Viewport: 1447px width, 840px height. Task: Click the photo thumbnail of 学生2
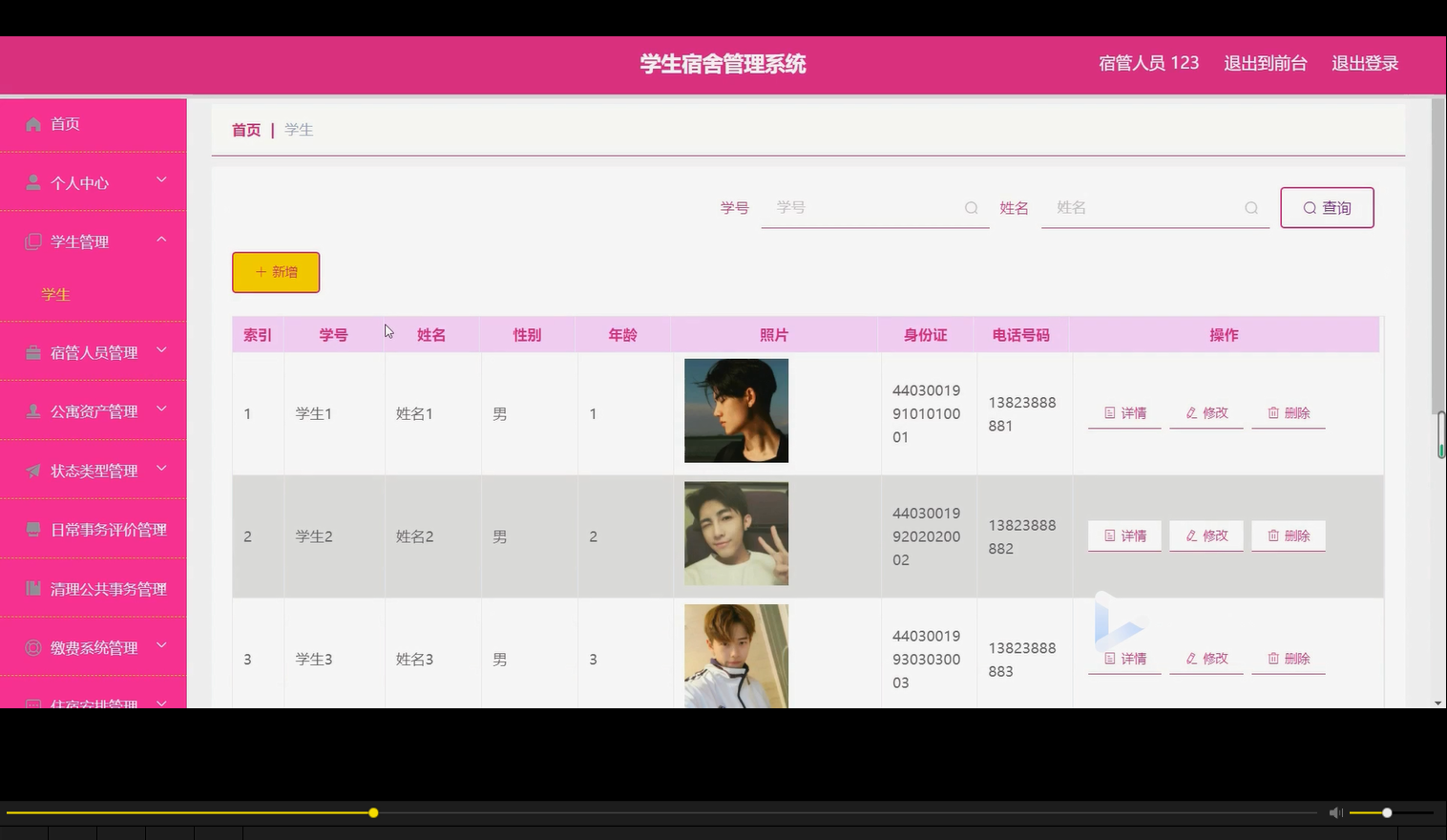click(x=736, y=534)
